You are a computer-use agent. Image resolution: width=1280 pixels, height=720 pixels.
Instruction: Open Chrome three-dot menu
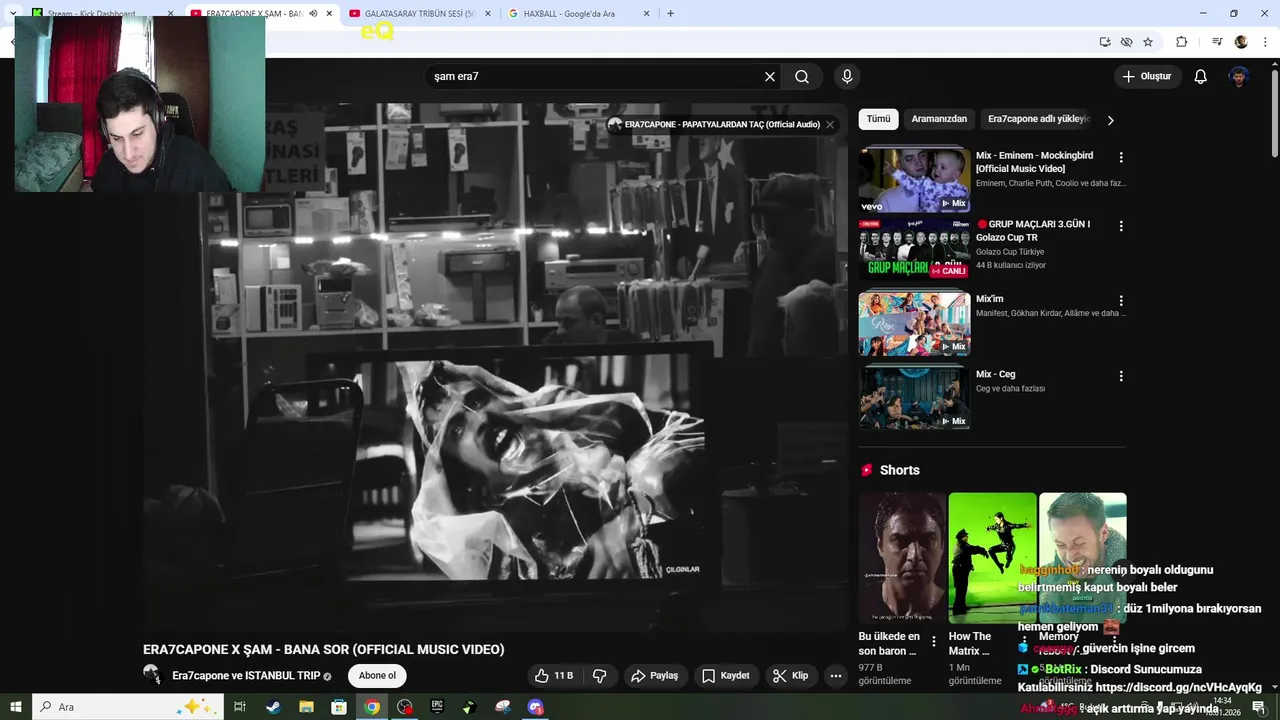point(1266,42)
